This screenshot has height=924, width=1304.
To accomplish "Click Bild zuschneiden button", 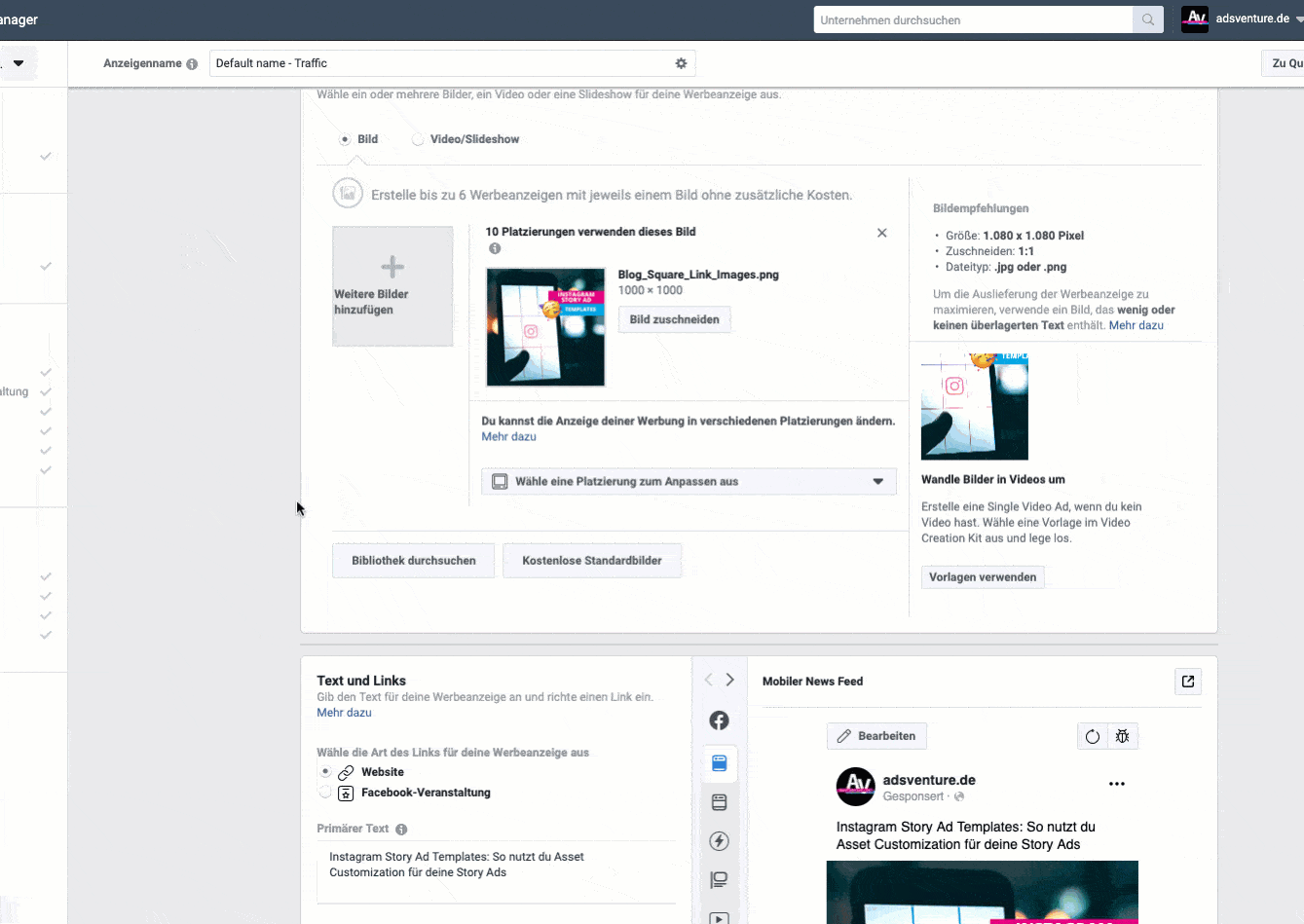I will [x=674, y=319].
